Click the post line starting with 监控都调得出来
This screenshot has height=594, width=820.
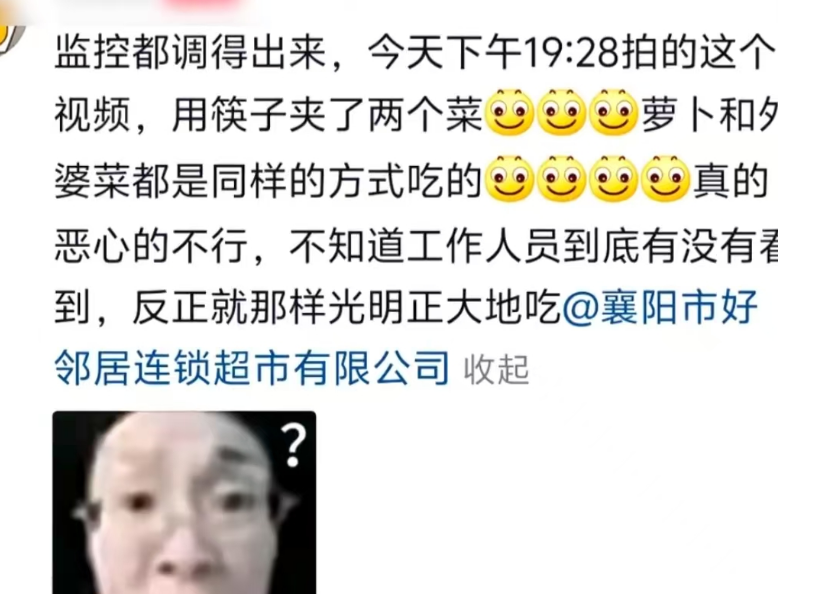[415, 53]
